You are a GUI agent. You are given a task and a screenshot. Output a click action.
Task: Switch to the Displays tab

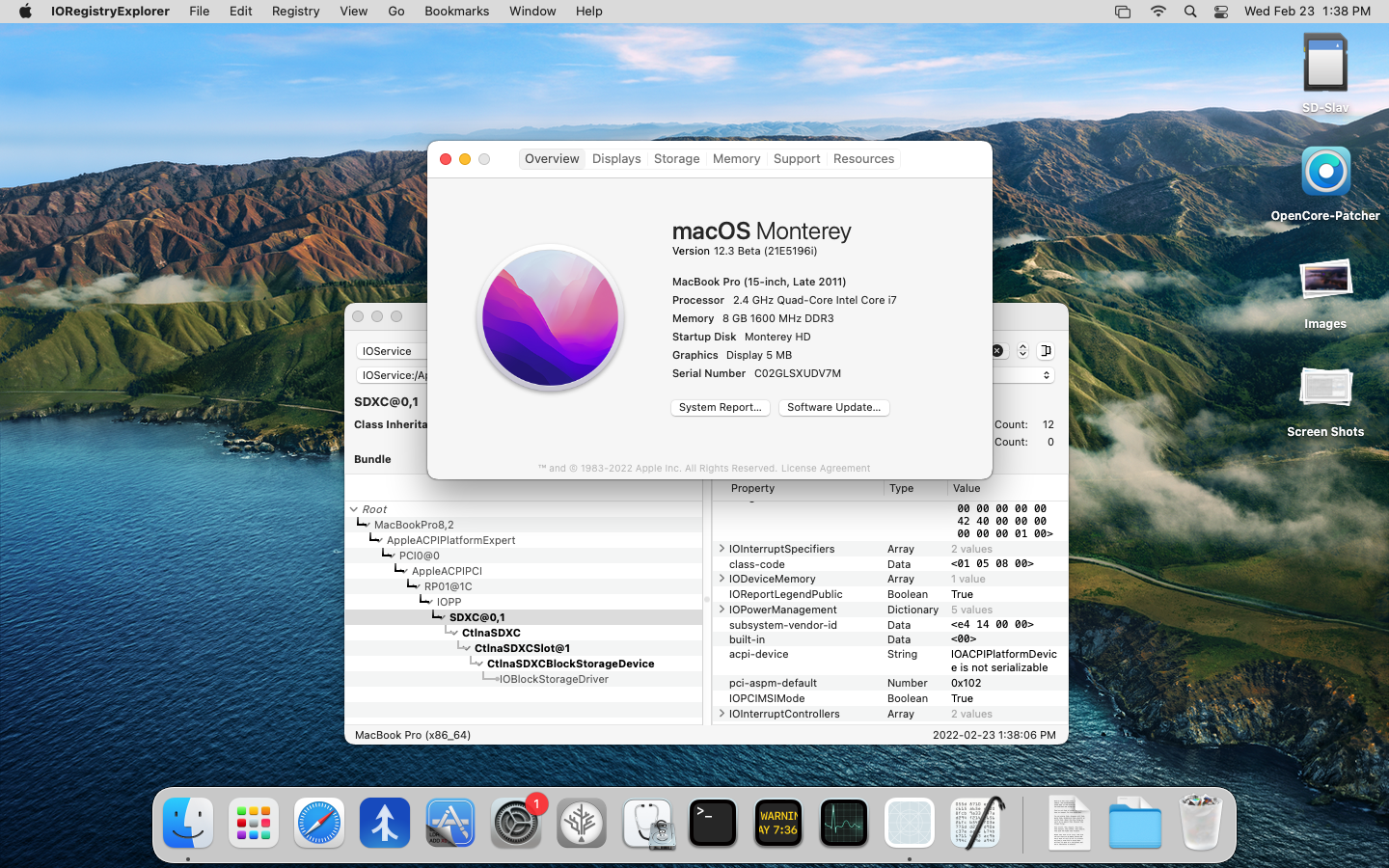click(x=616, y=159)
